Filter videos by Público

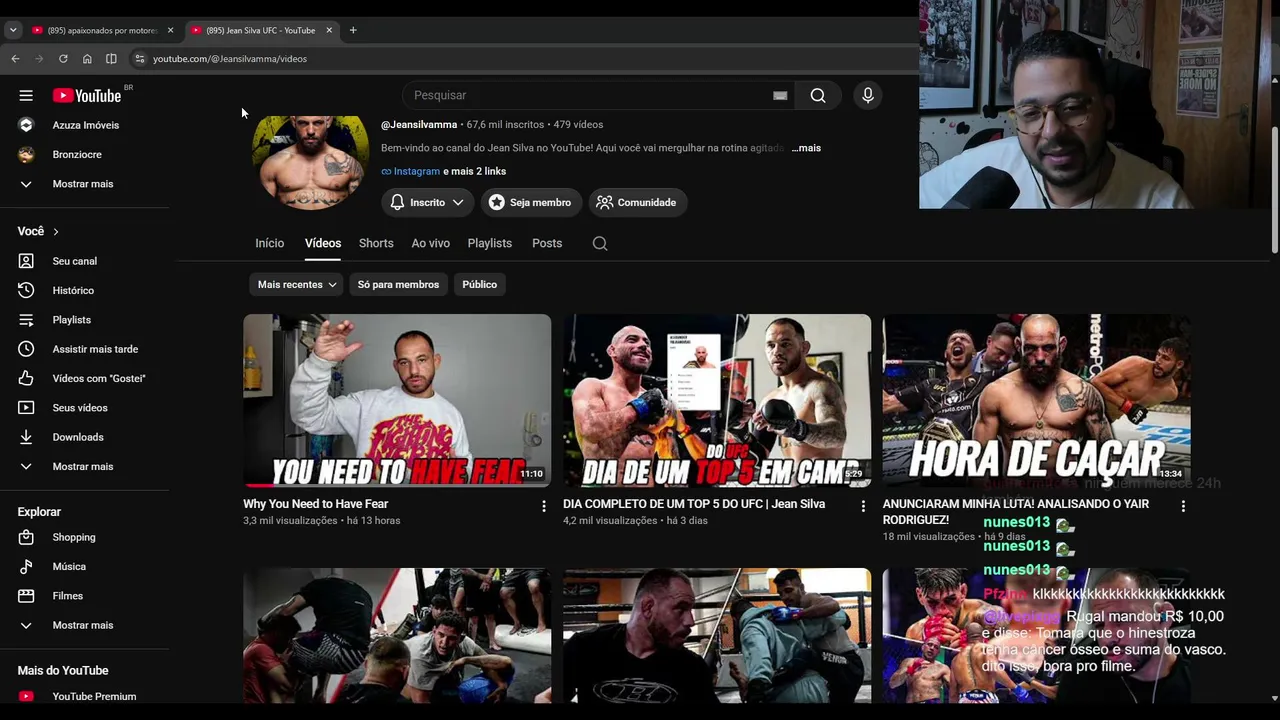point(480,285)
